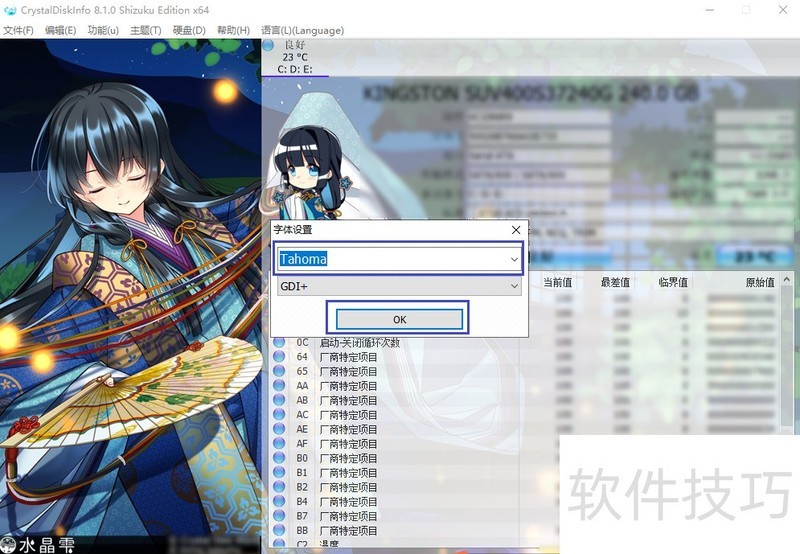This screenshot has width=800, height=554.
Task: Close the 字体设置 dialog
Action: click(x=516, y=230)
